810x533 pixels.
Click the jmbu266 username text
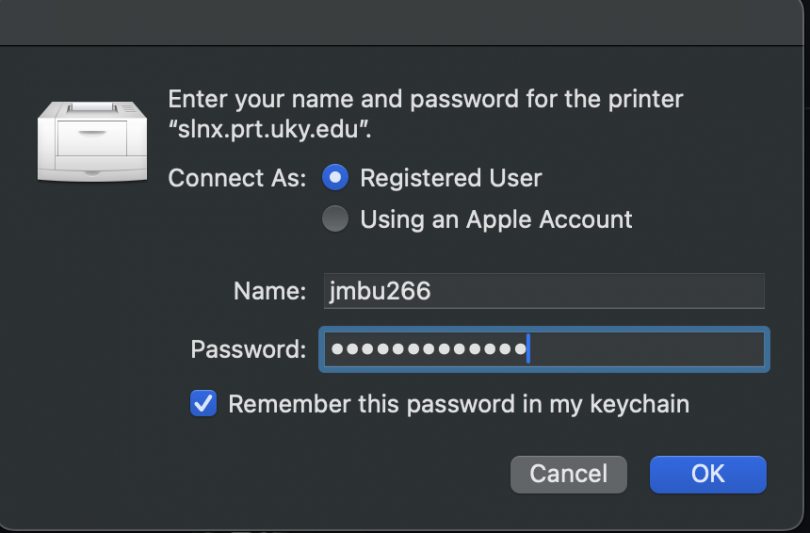pos(380,291)
